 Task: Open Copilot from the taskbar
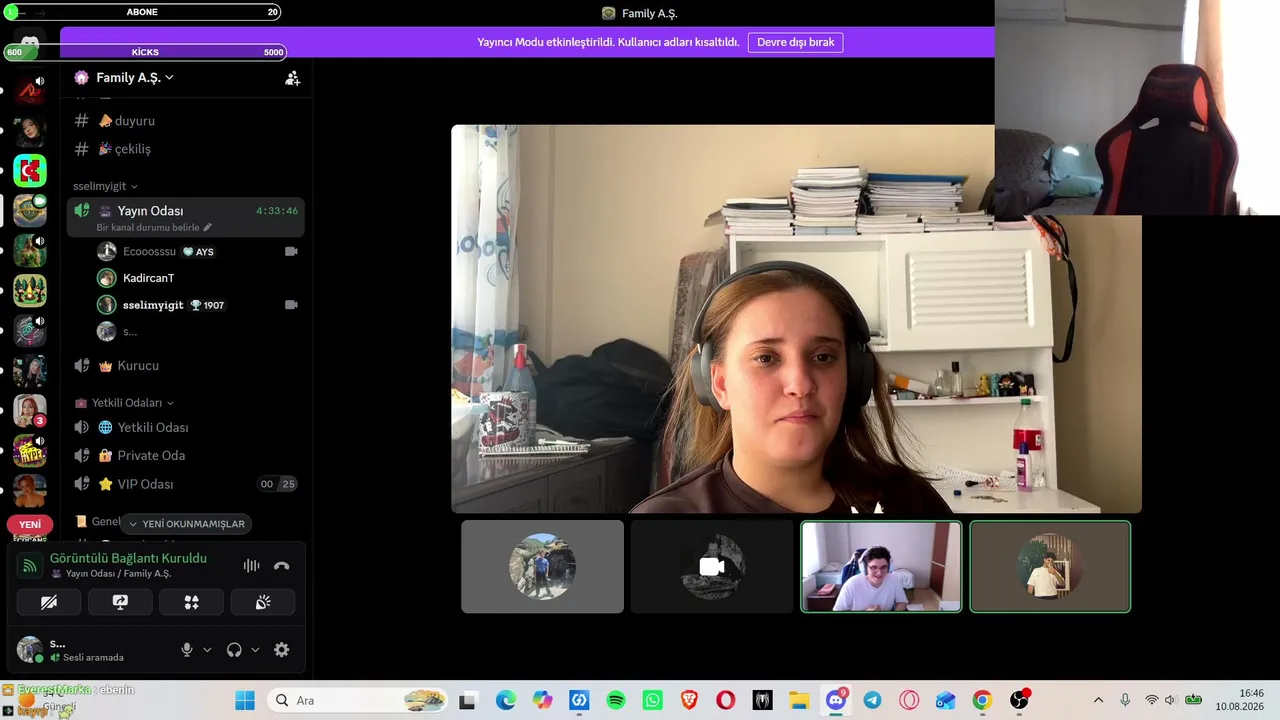[542, 701]
